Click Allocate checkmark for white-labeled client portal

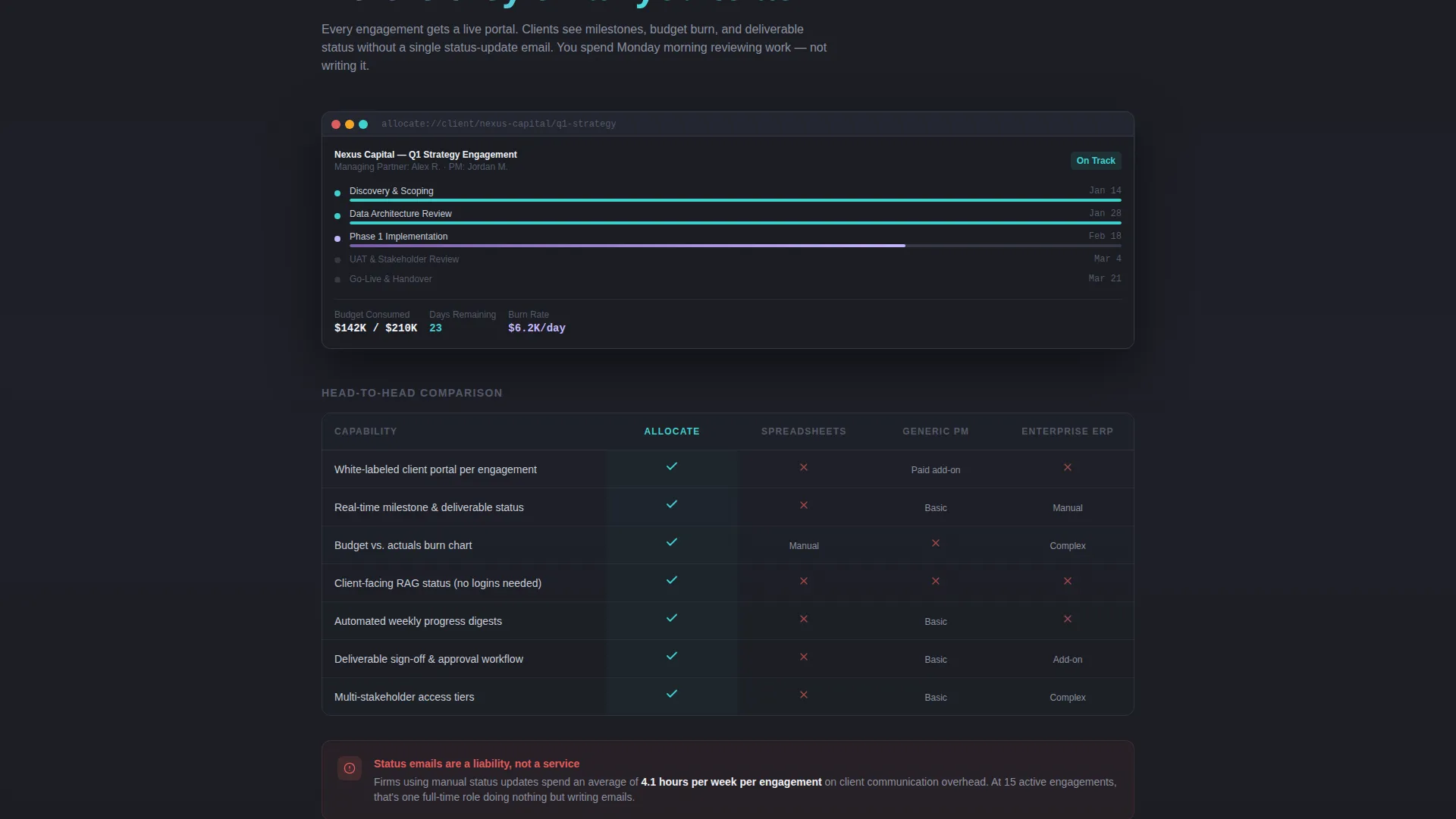[672, 466]
